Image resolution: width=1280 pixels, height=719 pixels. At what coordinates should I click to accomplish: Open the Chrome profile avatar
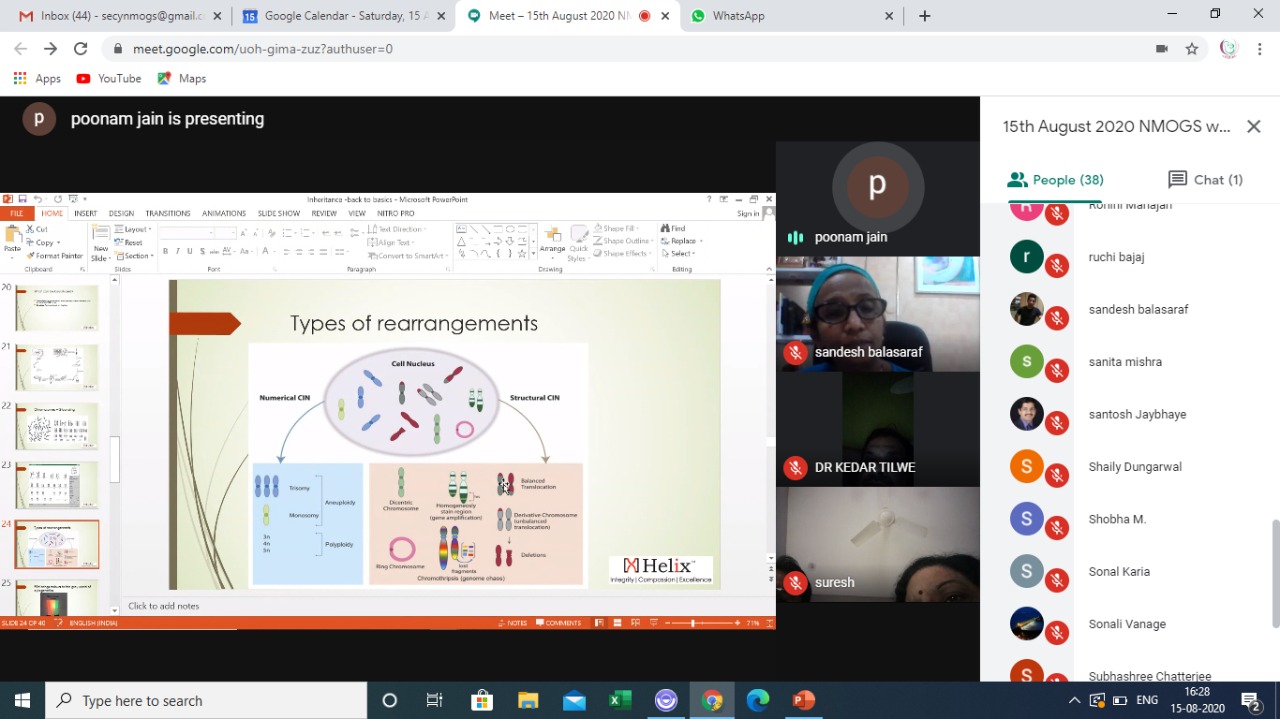pyautogui.click(x=1228, y=48)
